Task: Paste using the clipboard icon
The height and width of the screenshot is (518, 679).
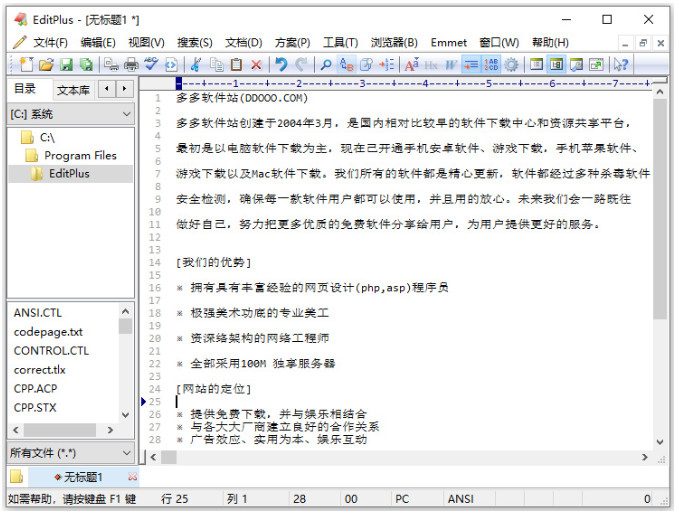Action: click(x=236, y=65)
